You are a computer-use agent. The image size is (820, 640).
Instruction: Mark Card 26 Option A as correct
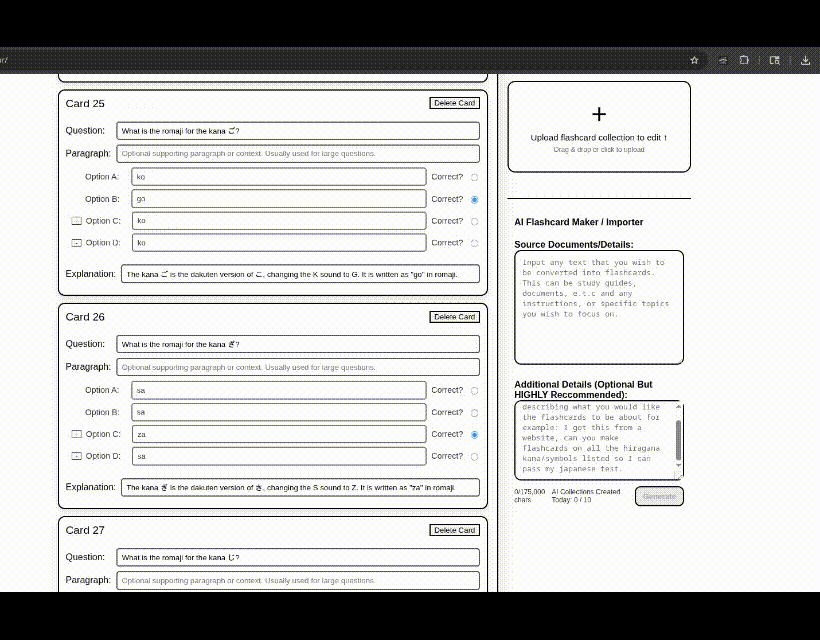click(474, 391)
